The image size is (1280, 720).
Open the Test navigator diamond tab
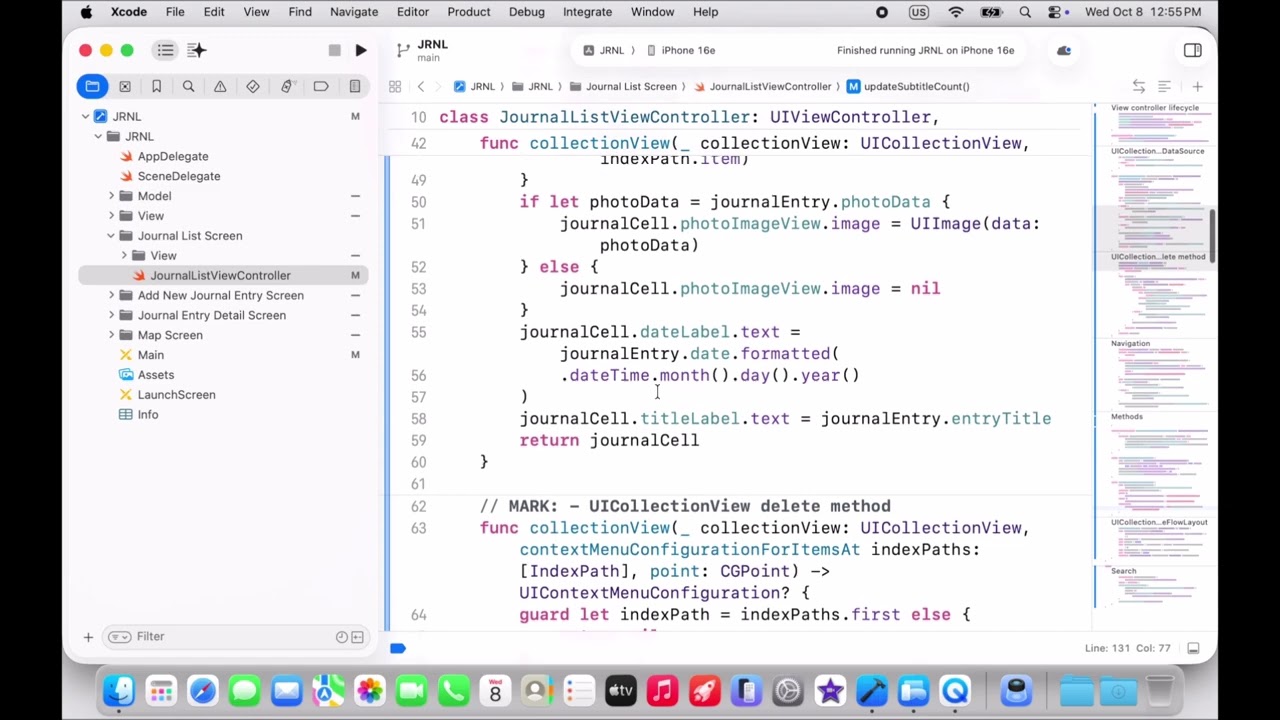pyautogui.click(x=253, y=86)
